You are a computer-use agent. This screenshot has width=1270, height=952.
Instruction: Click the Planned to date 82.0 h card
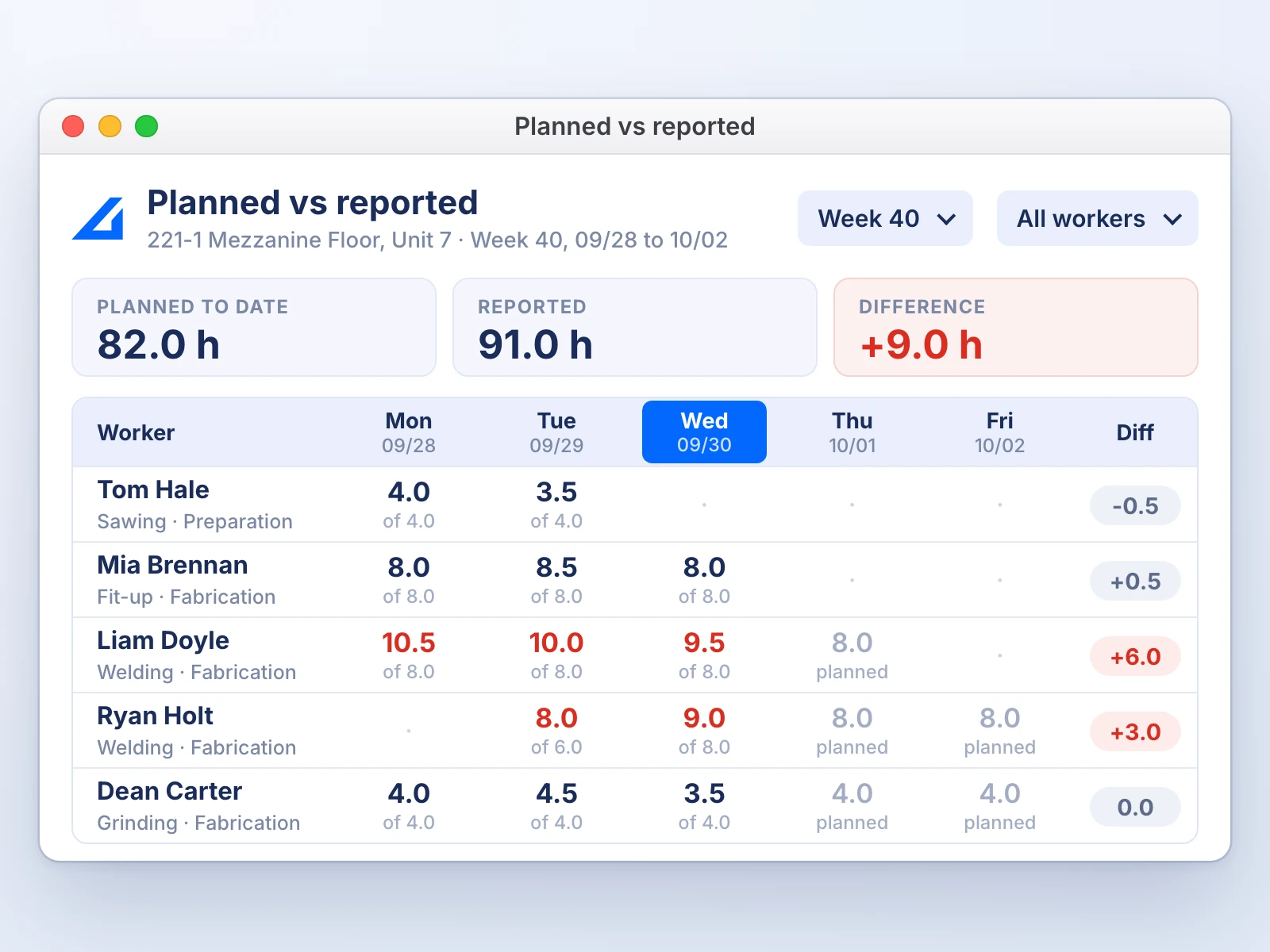pyautogui.click(x=254, y=327)
